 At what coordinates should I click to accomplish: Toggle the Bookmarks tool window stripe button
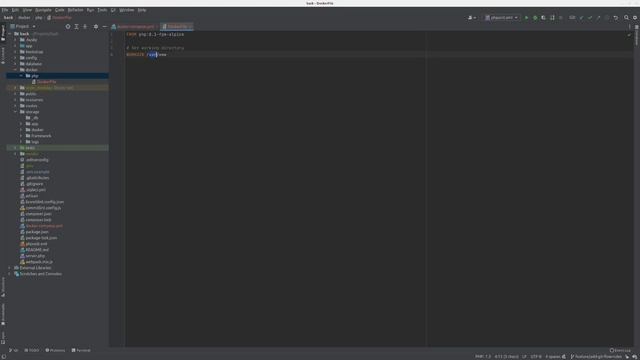click(x=3, y=314)
